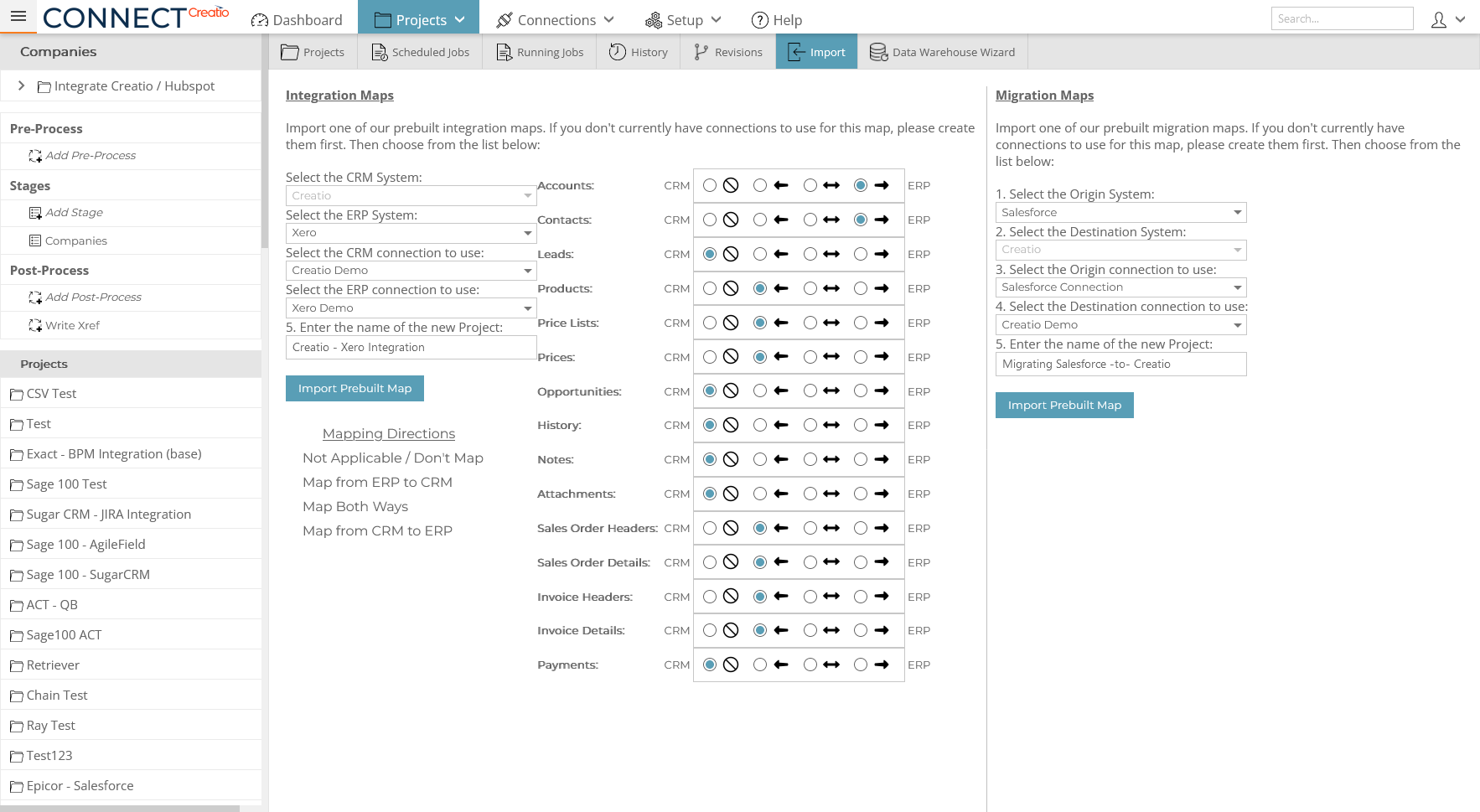This screenshot has width=1480, height=812.
Task: Select 'Map from CRM to ERP' for Accounts
Action: [x=860, y=185]
